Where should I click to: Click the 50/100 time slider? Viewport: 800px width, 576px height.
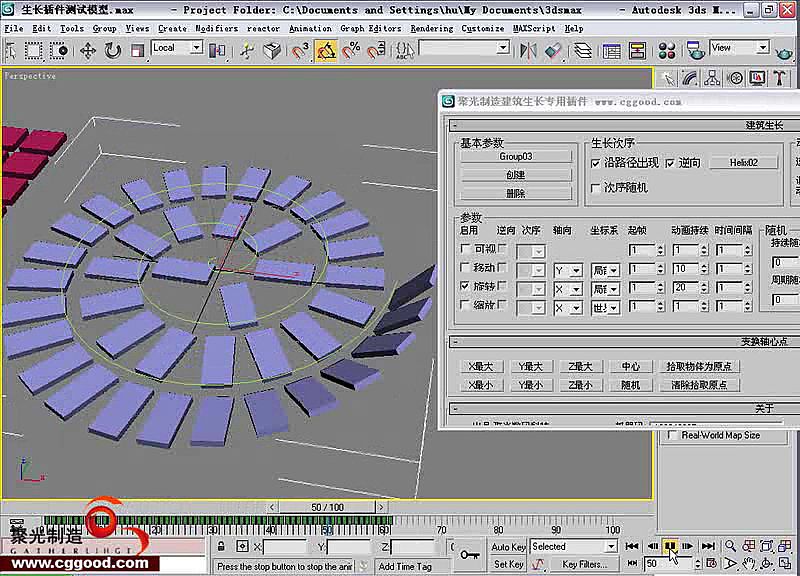point(330,507)
